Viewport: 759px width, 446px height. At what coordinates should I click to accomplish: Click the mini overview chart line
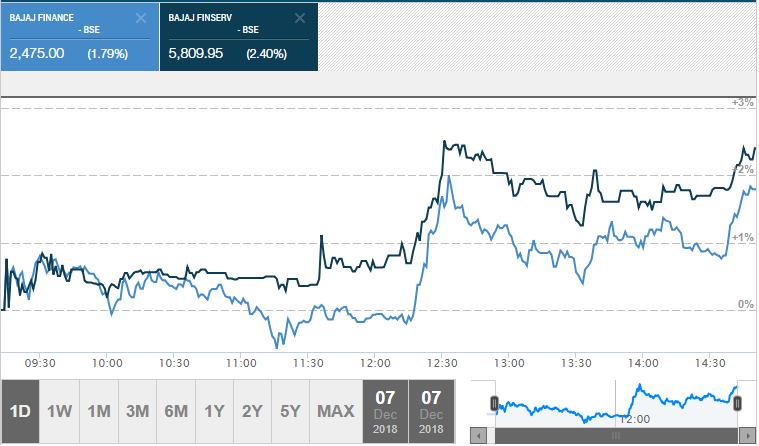click(x=616, y=403)
